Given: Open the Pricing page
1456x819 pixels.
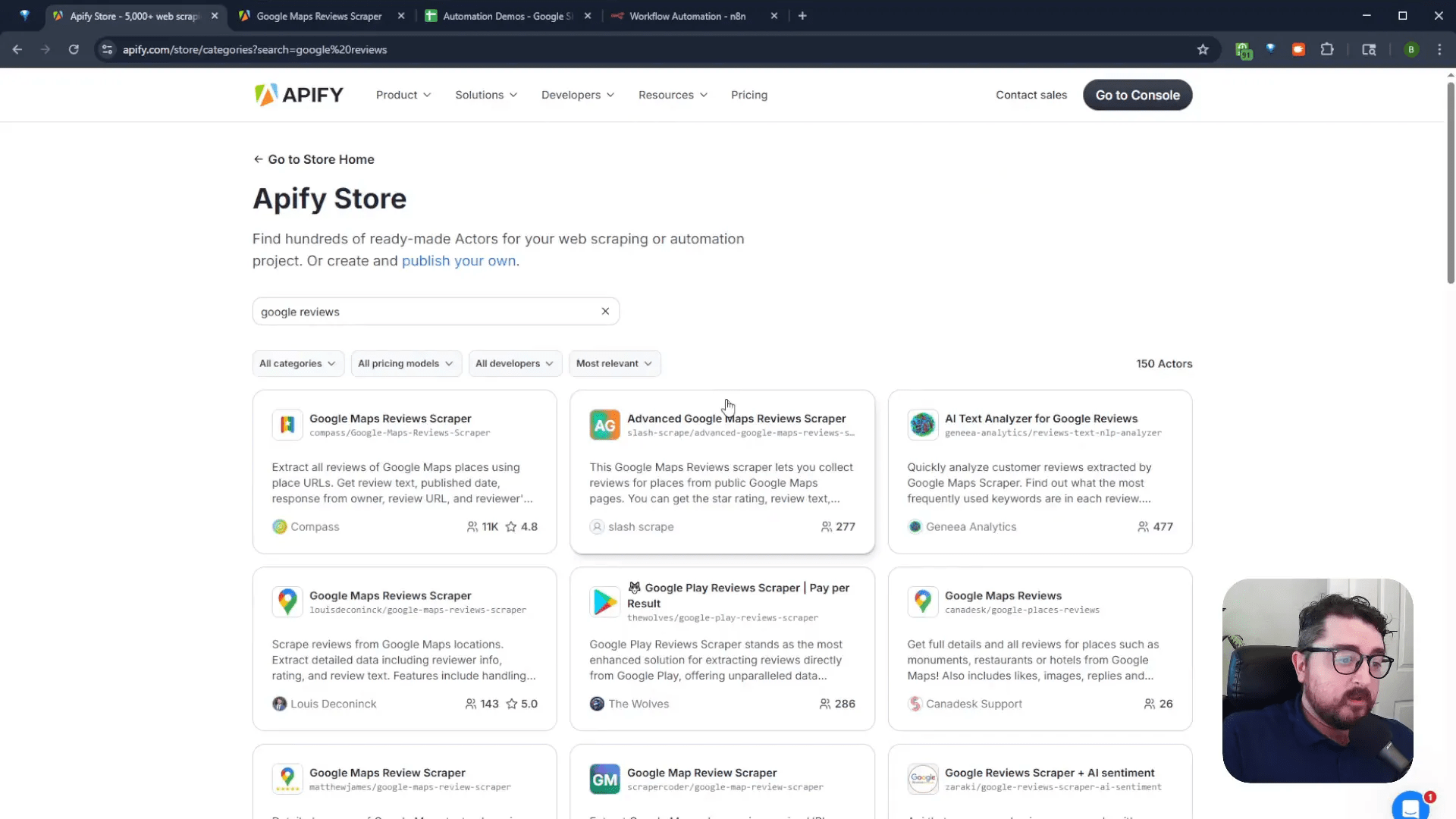Looking at the screenshot, I should pos(749,95).
